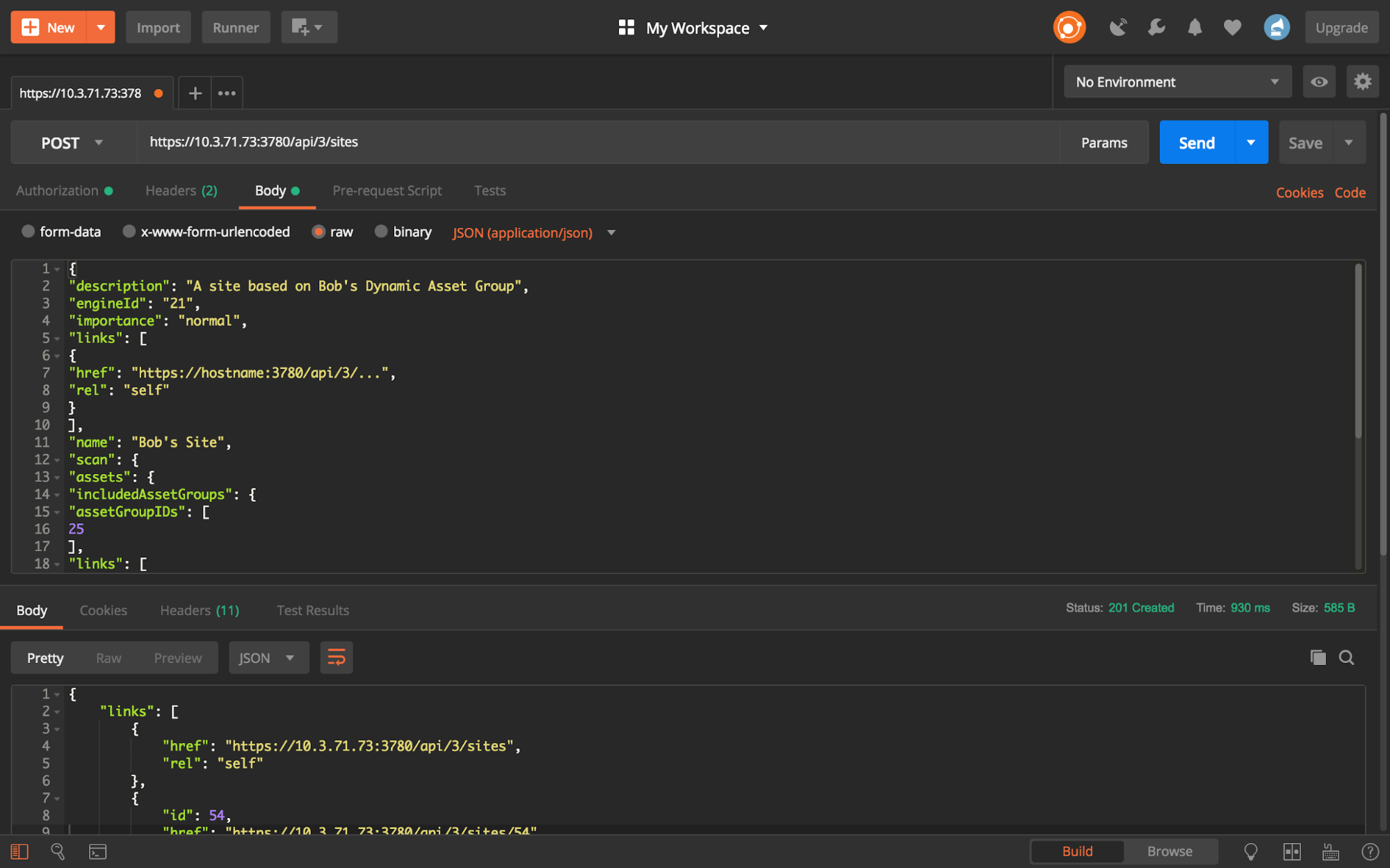Open the satellite interceptor icon

(x=1118, y=28)
